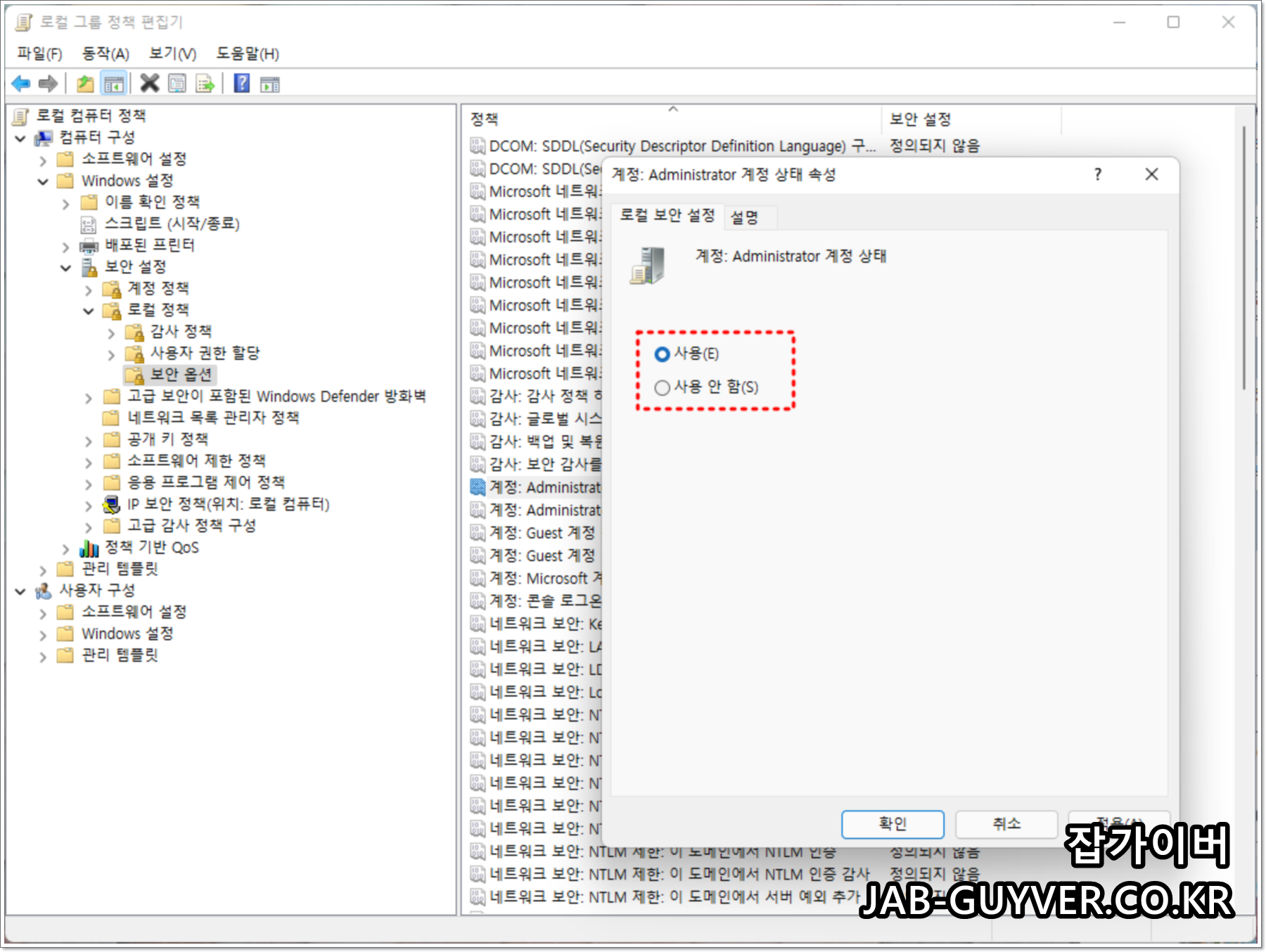Collapse the 사용자 구성 node
1266x952 pixels.
(x=20, y=591)
